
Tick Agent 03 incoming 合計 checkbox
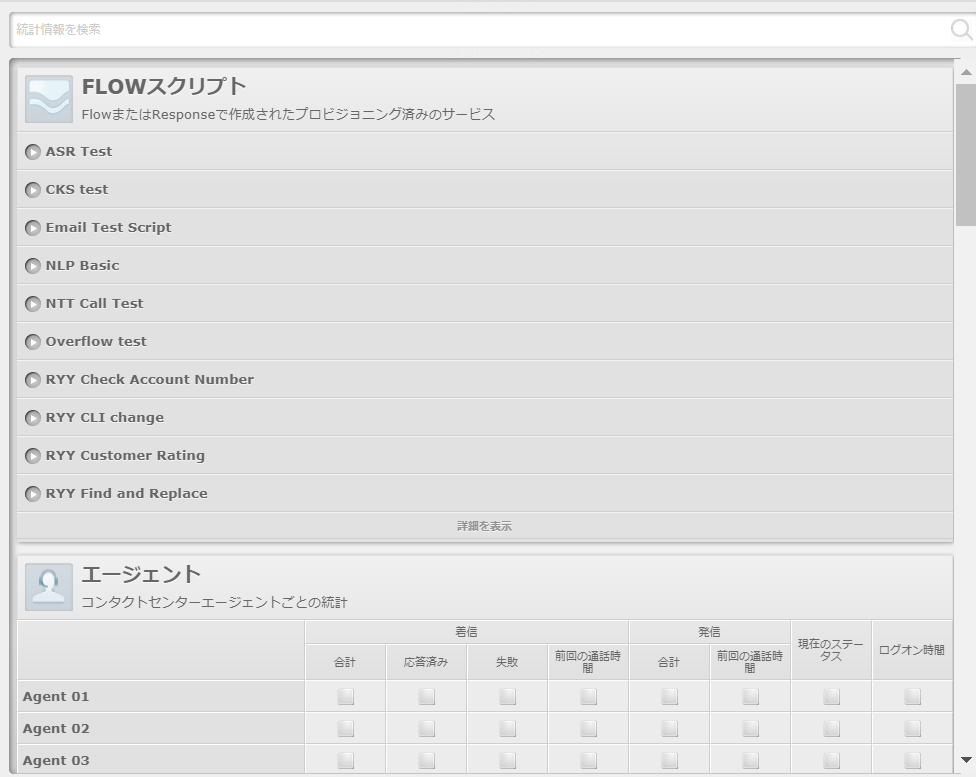[345, 760]
